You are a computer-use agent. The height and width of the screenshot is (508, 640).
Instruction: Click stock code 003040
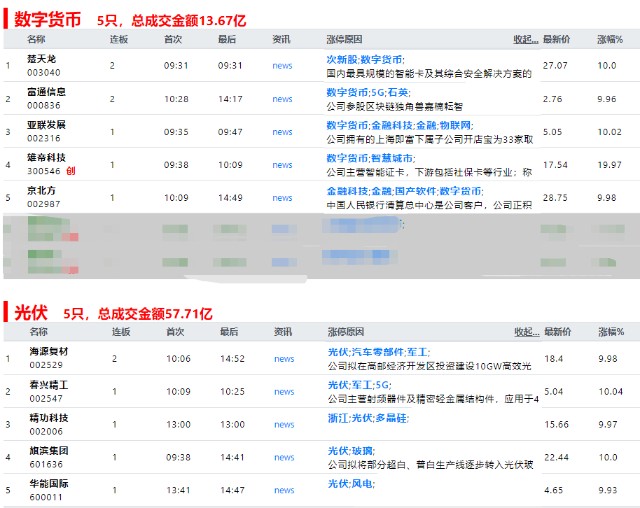click(44, 73)
